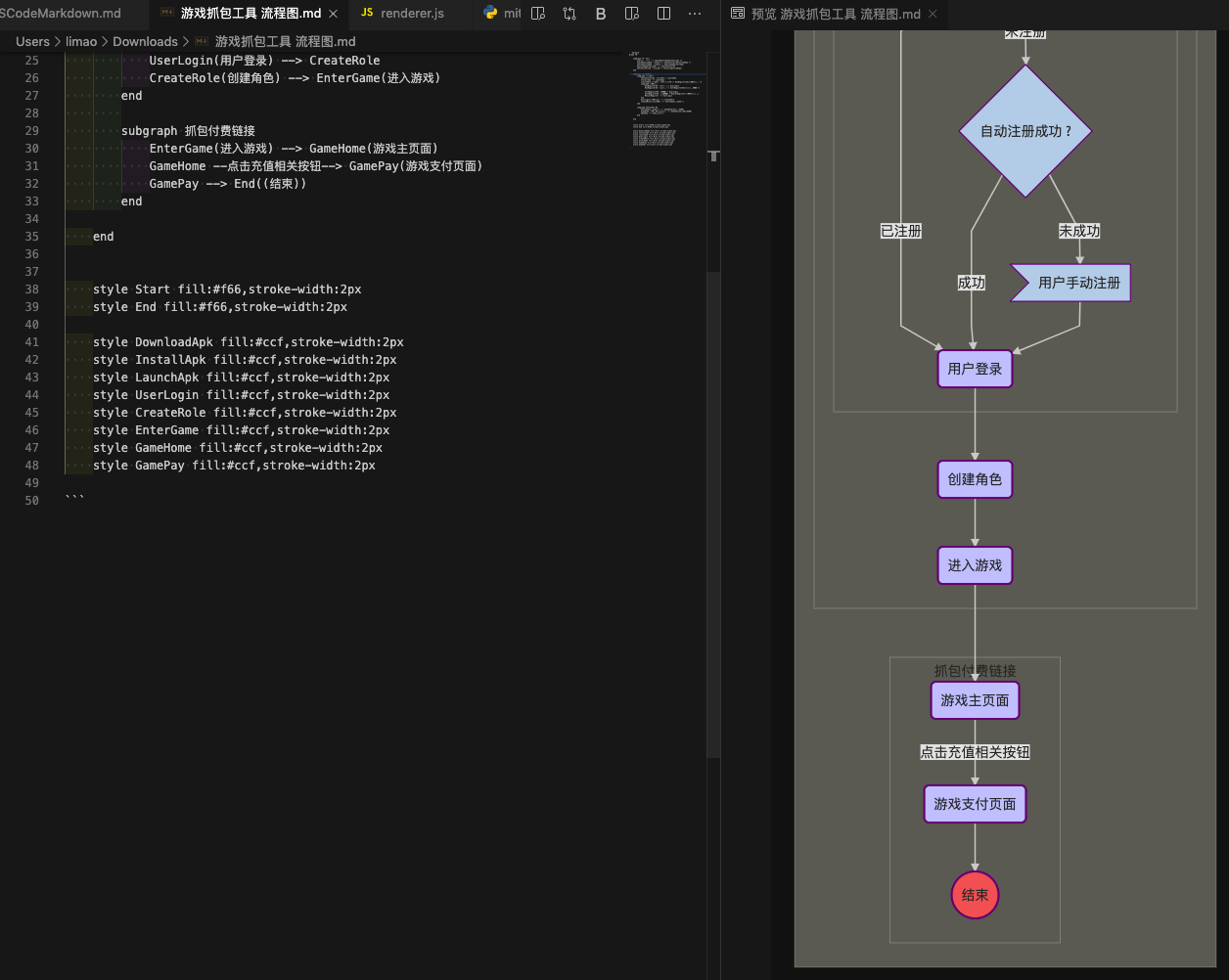Image resolution: width=1229 pixels, height=980 pixels.
Task: Click the red 结束 end node
Action: point(975,895)
